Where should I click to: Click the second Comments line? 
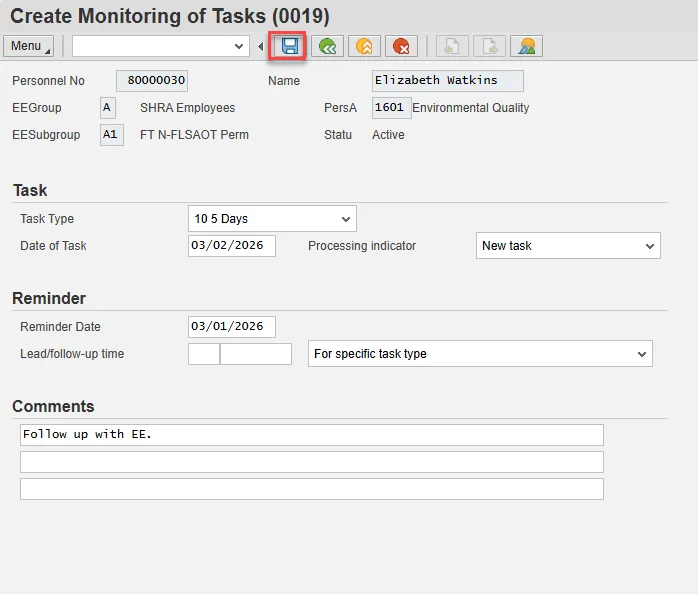pyautogui.click(x=311, y=462)
